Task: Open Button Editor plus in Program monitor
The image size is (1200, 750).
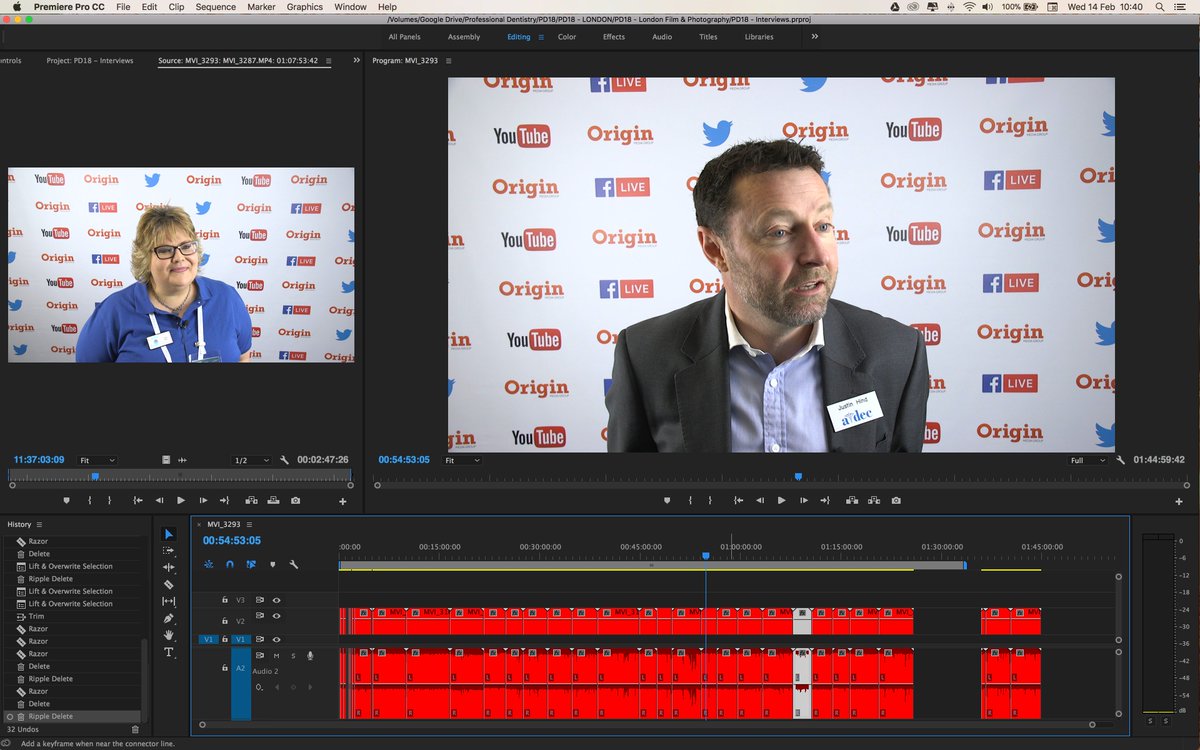Action: click(x=1180, y=501)
